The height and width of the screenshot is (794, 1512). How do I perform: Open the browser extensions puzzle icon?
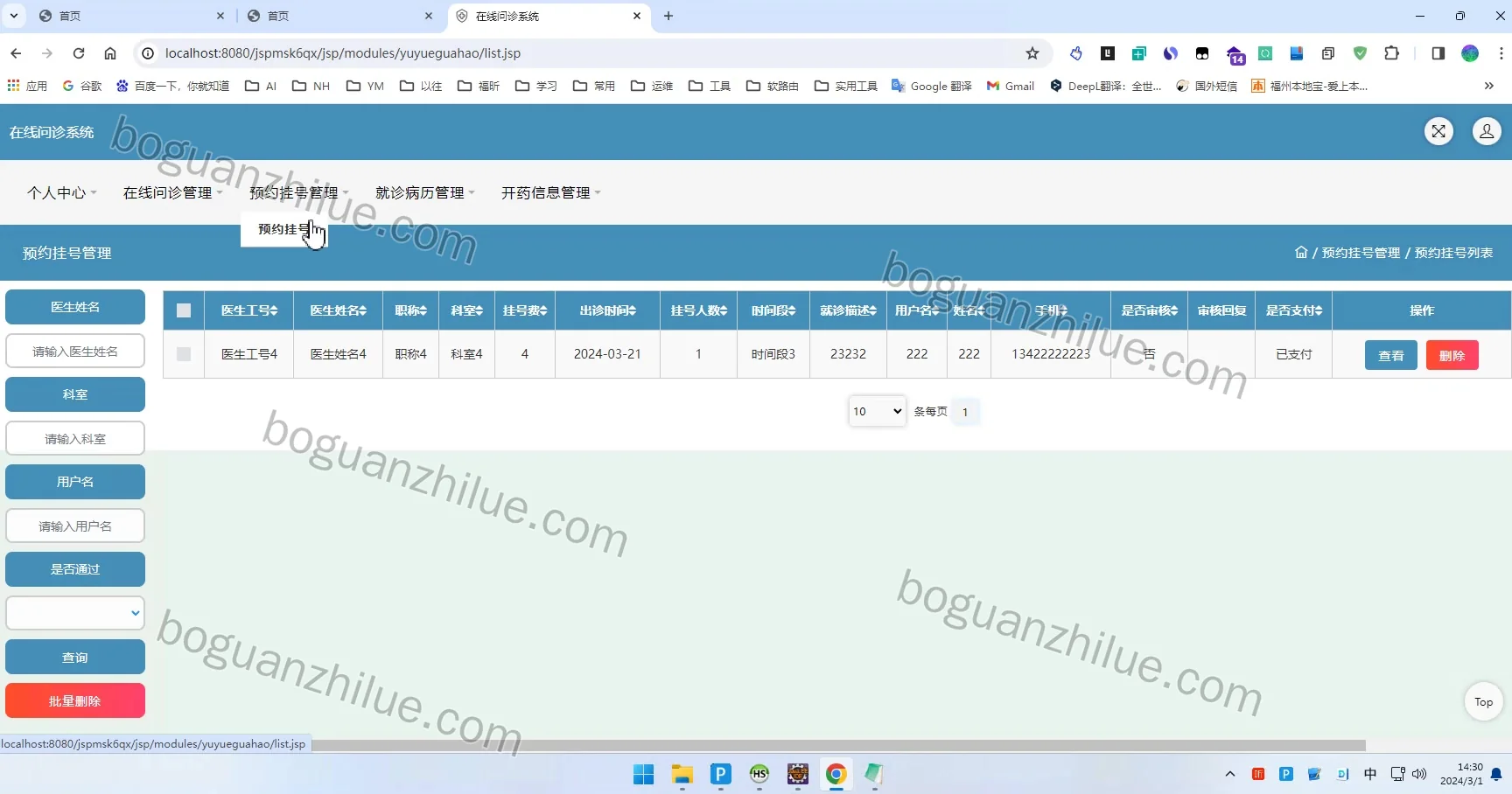(1391, 53)
